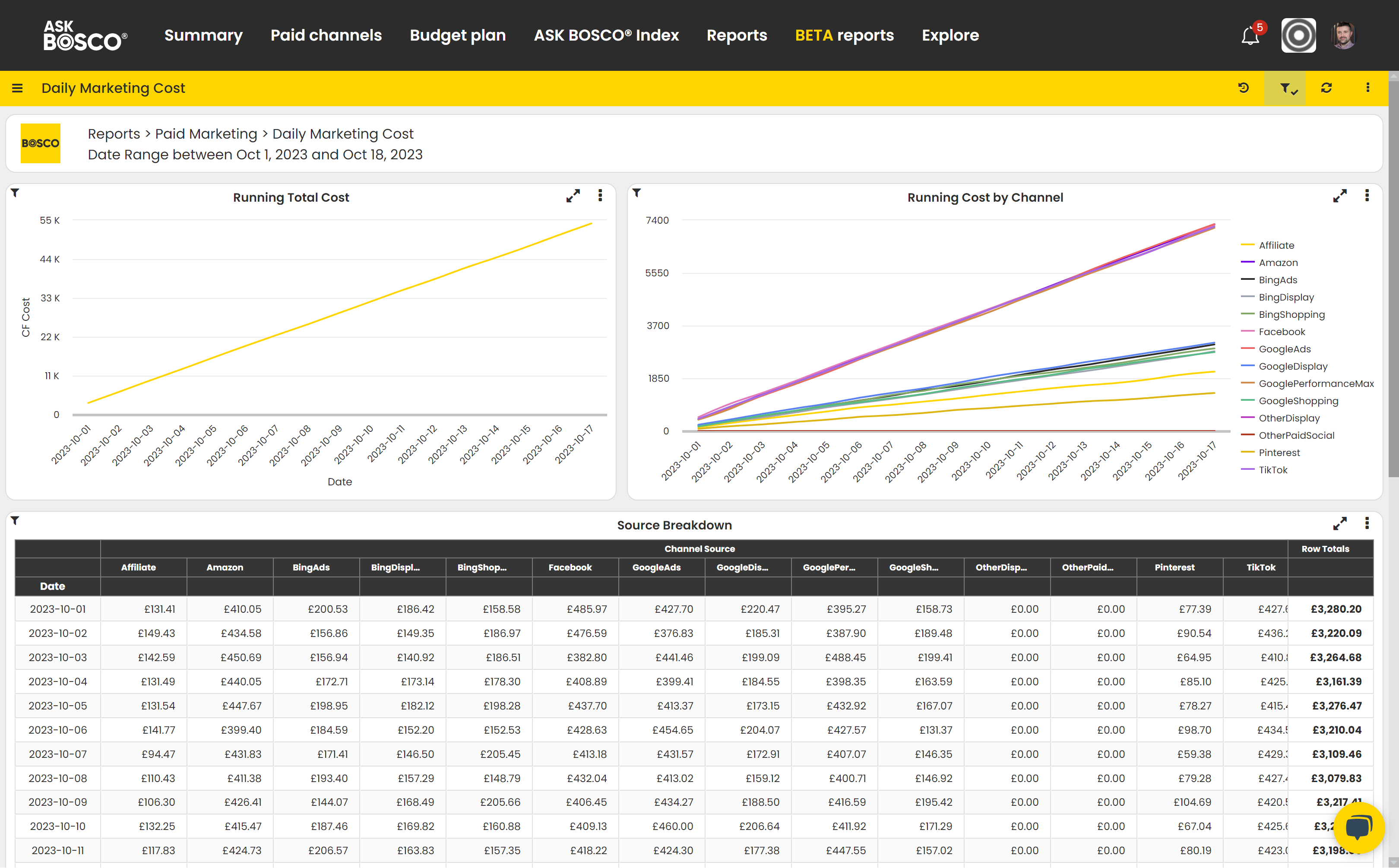Go to Paid channels tab

click(x=326, y=35)
